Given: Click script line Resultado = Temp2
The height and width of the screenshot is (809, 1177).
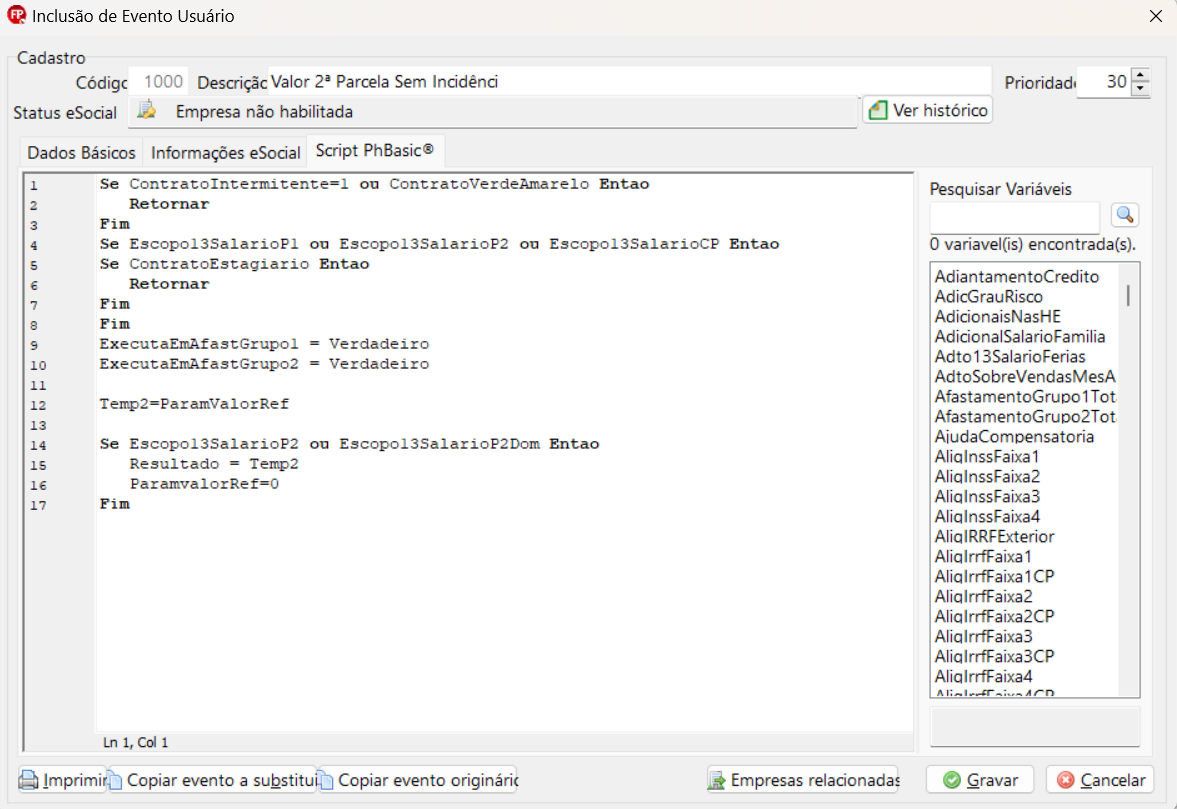Looking at the screenshot, I should click(x=214, y=464).
